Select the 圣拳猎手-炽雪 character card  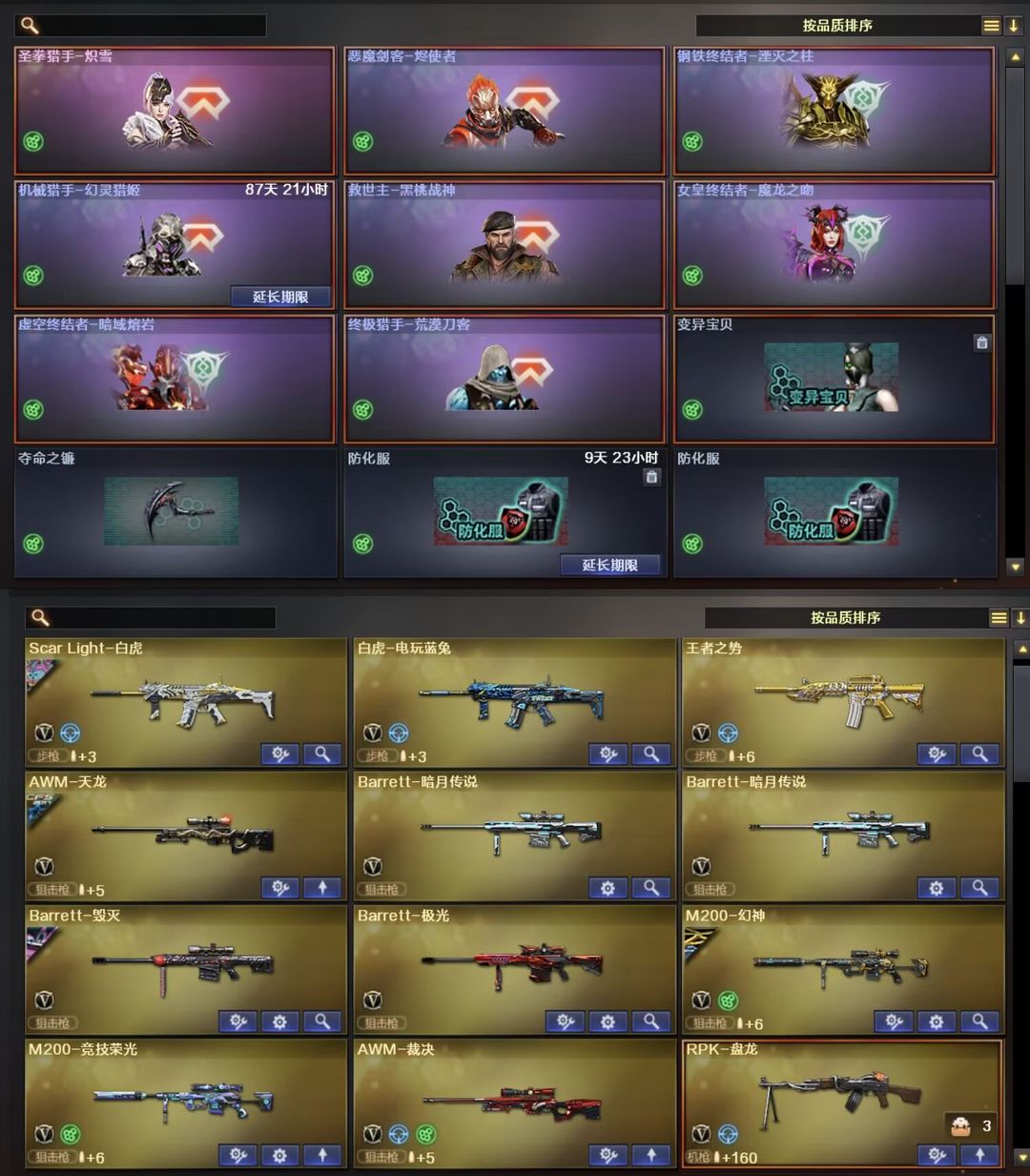[x=175, y=111]
